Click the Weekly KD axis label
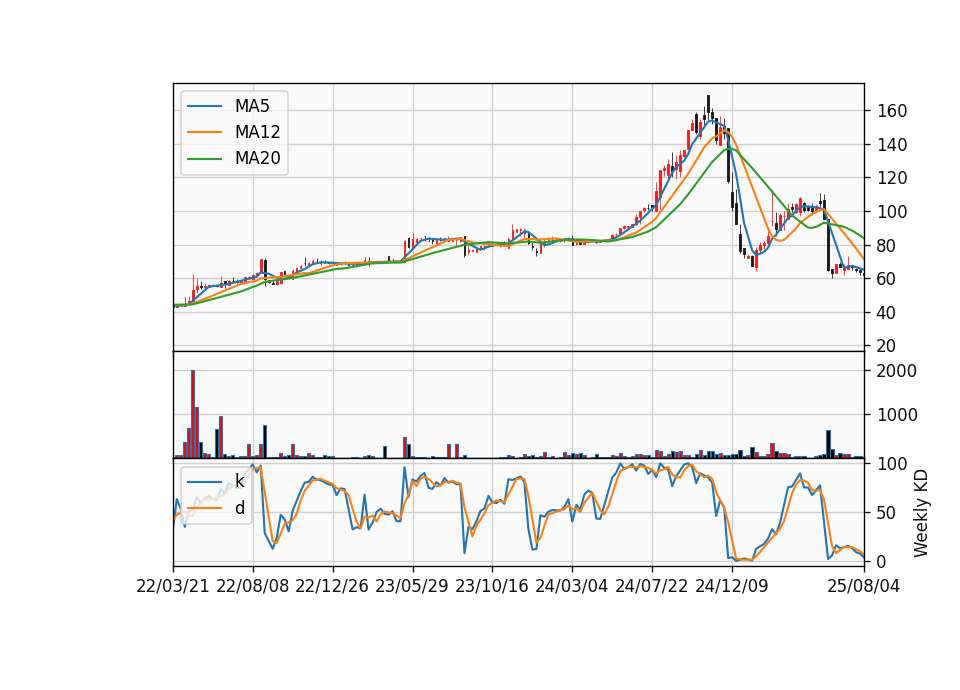960x690 pixels. [920, 513]
